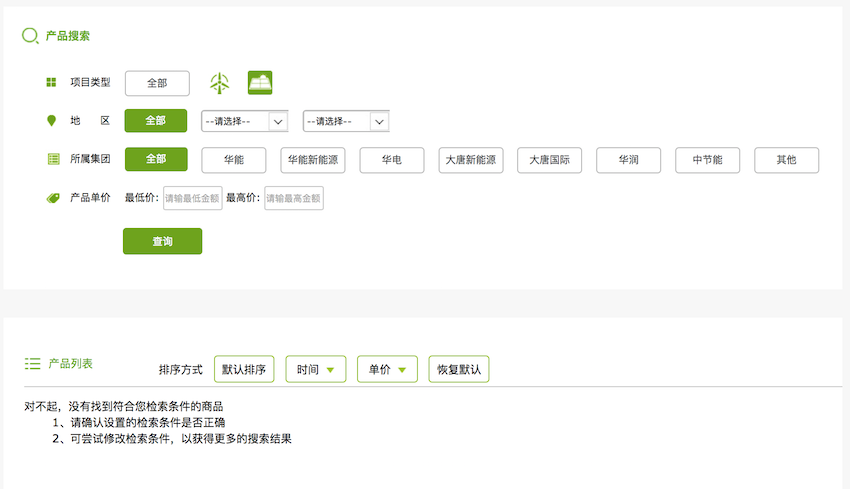
Task: Click the message 对不起，没有找到符合您检索条件的商品
Action: pos(124,406)
